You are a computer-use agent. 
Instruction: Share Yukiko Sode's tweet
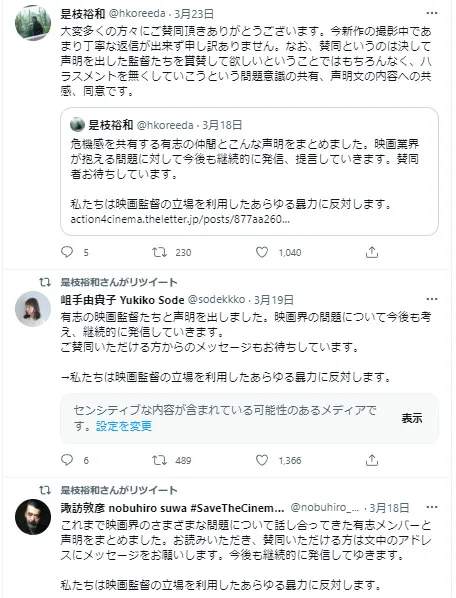[372, 460]
